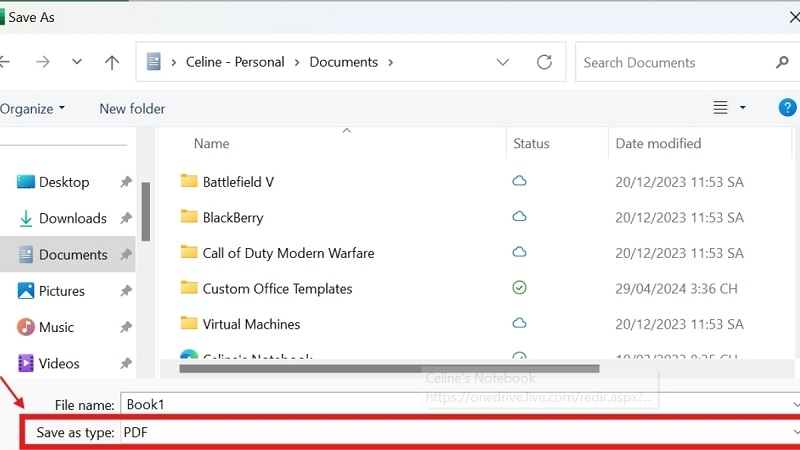Click the sidebar vertical scrollbar thumb
The image size is (800, 450).
[x=146, y=211]
